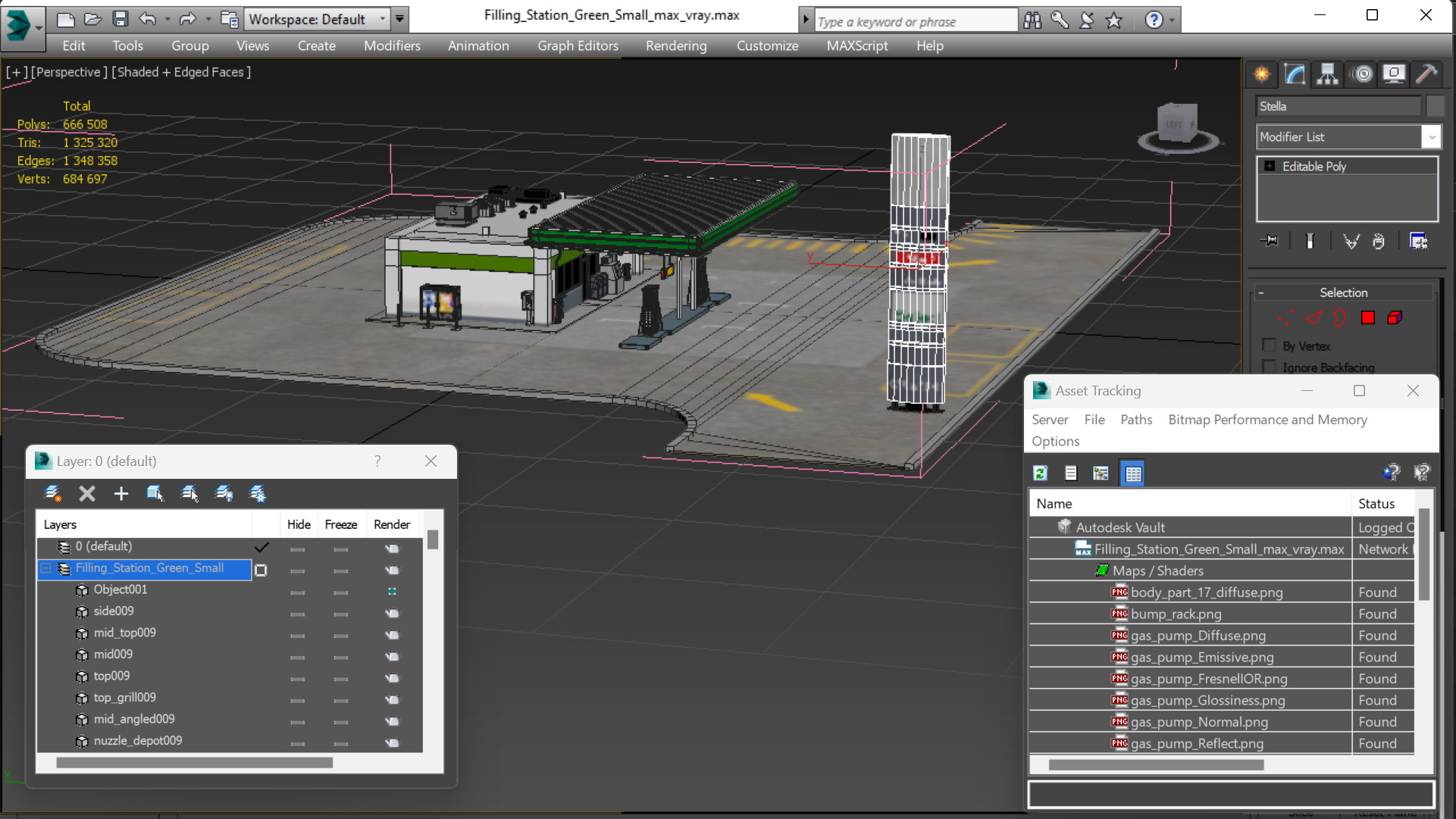Open the Hierarchy command panel
This screenshot has width=1456, height=819.
(x=1327, y=73)
